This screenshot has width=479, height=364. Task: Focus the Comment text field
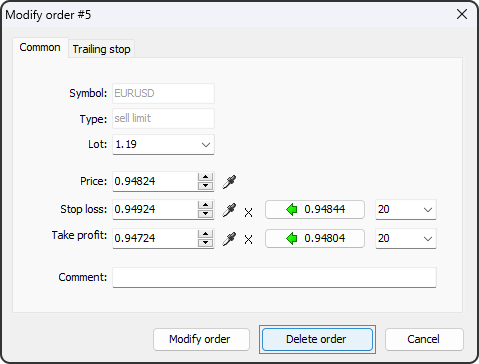coord(274,277)
